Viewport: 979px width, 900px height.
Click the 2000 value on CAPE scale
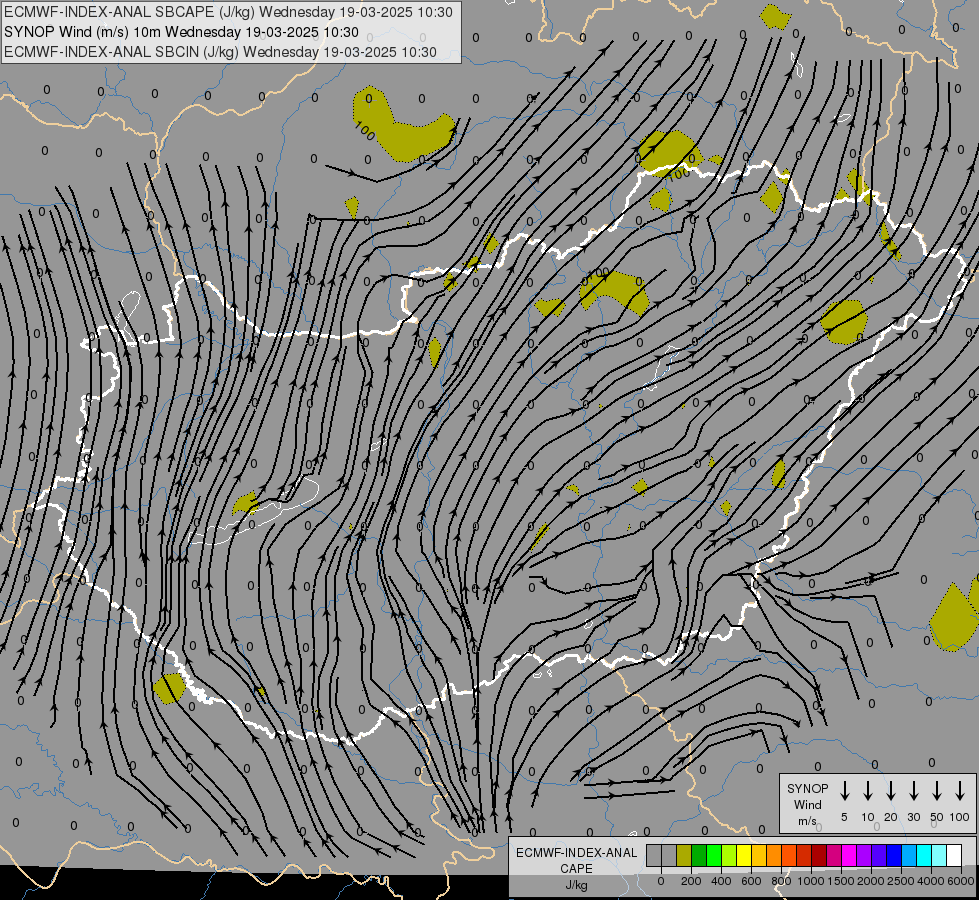(x=871, y=881)
